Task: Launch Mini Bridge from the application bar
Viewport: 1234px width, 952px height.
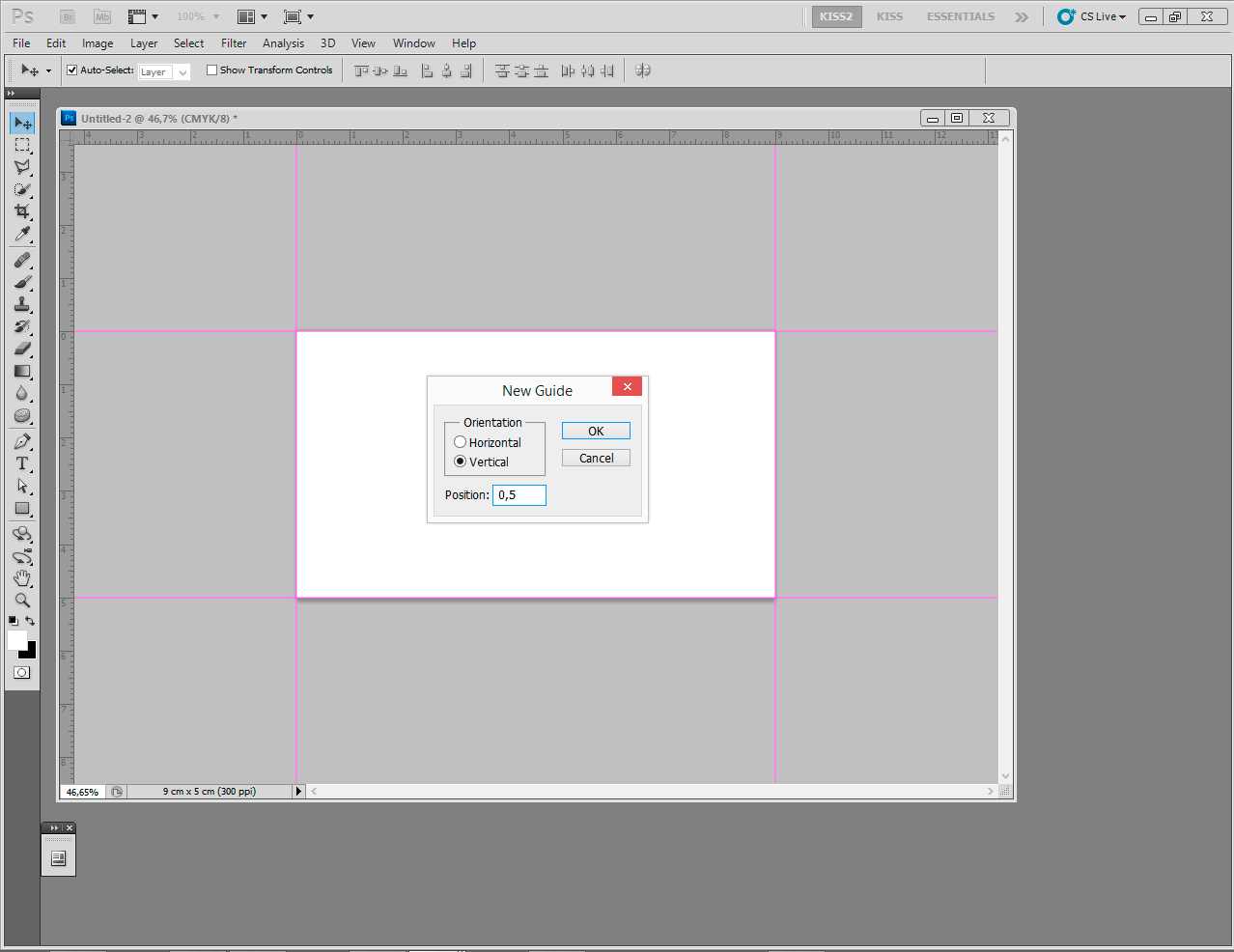Action: (x=102, y=16)
